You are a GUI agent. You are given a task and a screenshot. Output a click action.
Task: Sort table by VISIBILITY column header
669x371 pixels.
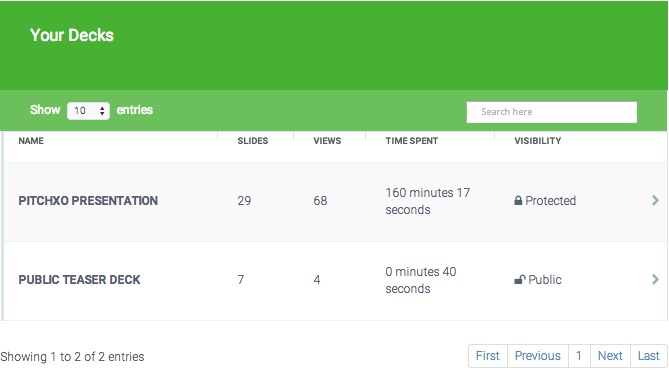coord(538,141)
